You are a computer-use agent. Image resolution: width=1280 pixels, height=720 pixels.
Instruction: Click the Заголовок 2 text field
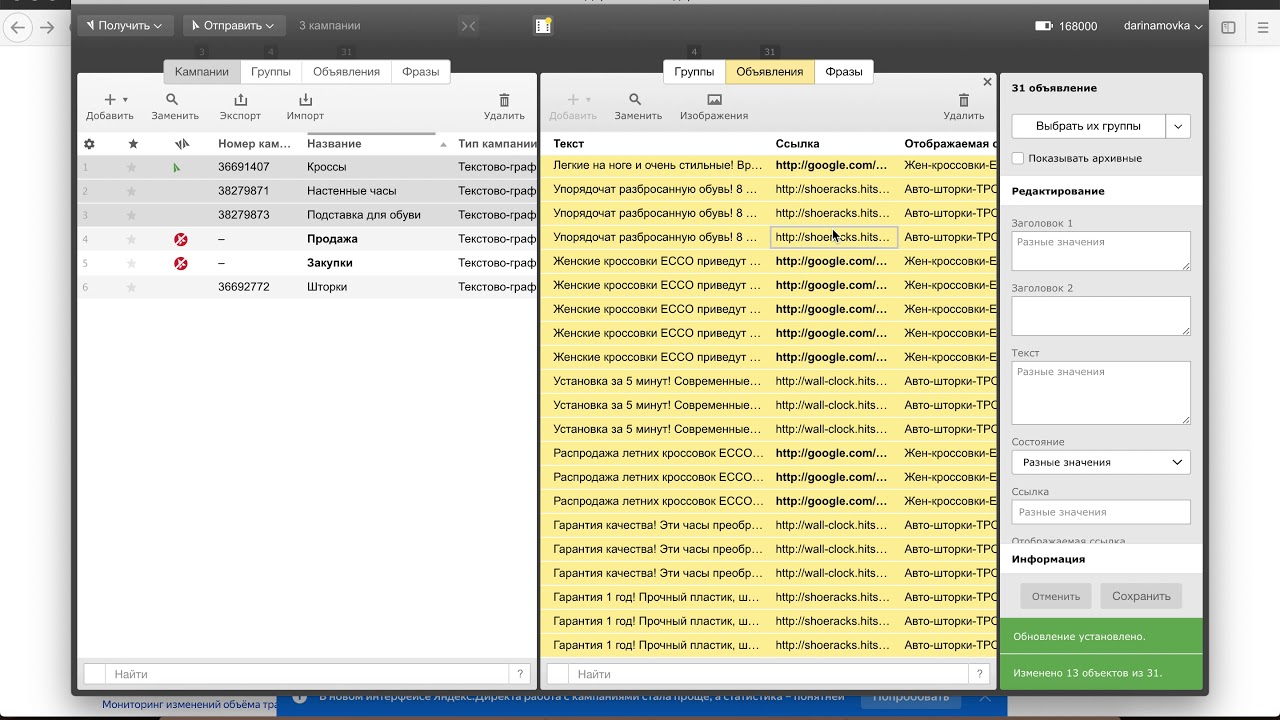coord(1101,316)
